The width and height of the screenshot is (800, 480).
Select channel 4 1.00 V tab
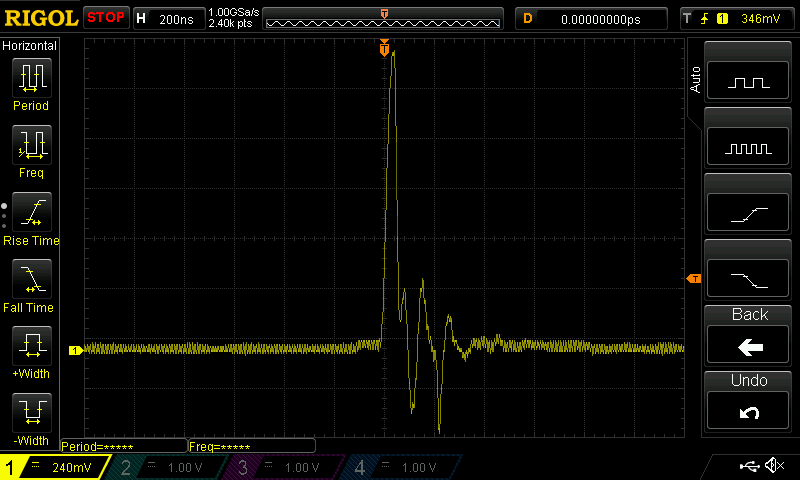coord(403,467)
